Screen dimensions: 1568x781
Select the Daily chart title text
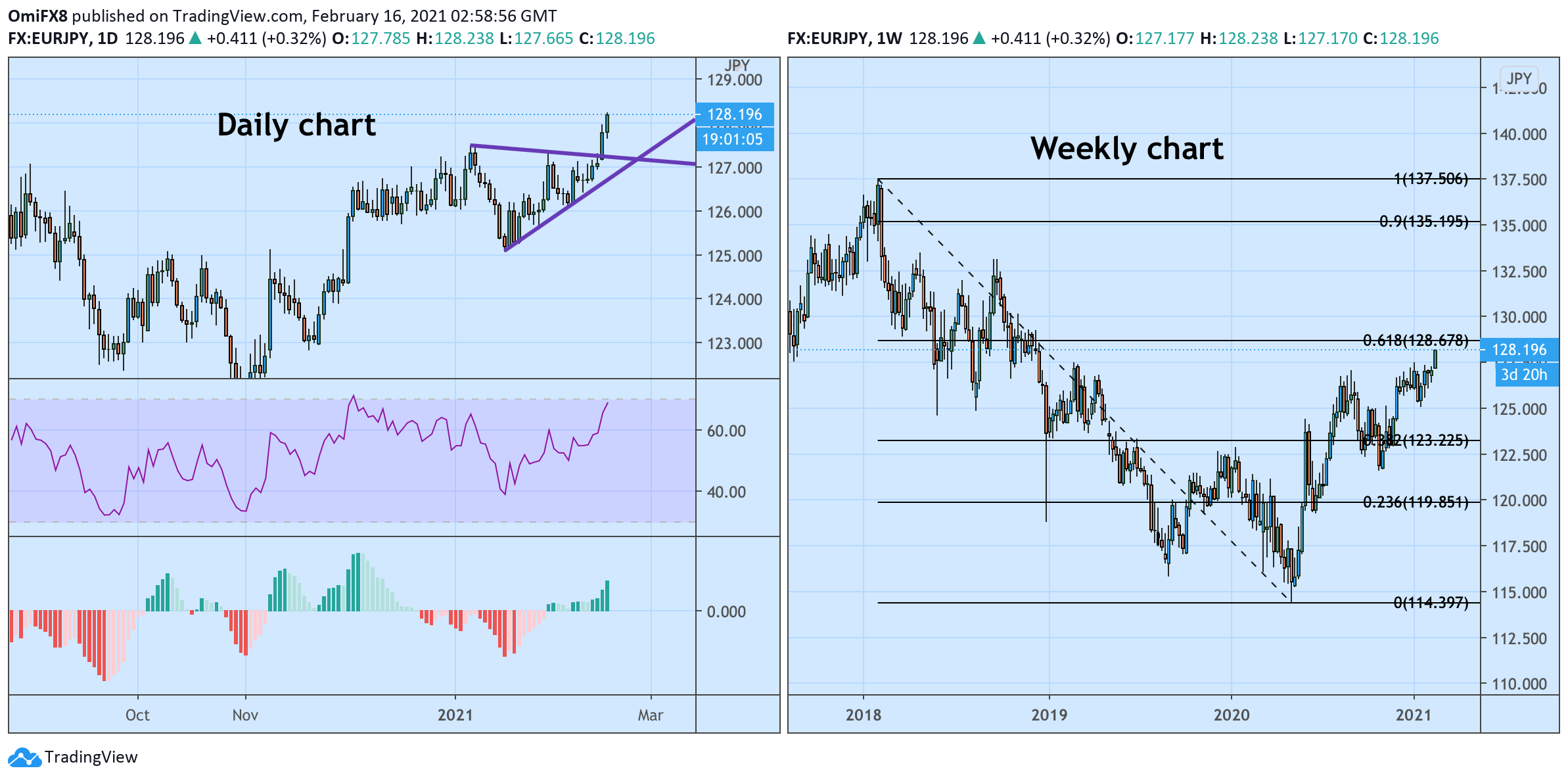[x=296, y=125]
